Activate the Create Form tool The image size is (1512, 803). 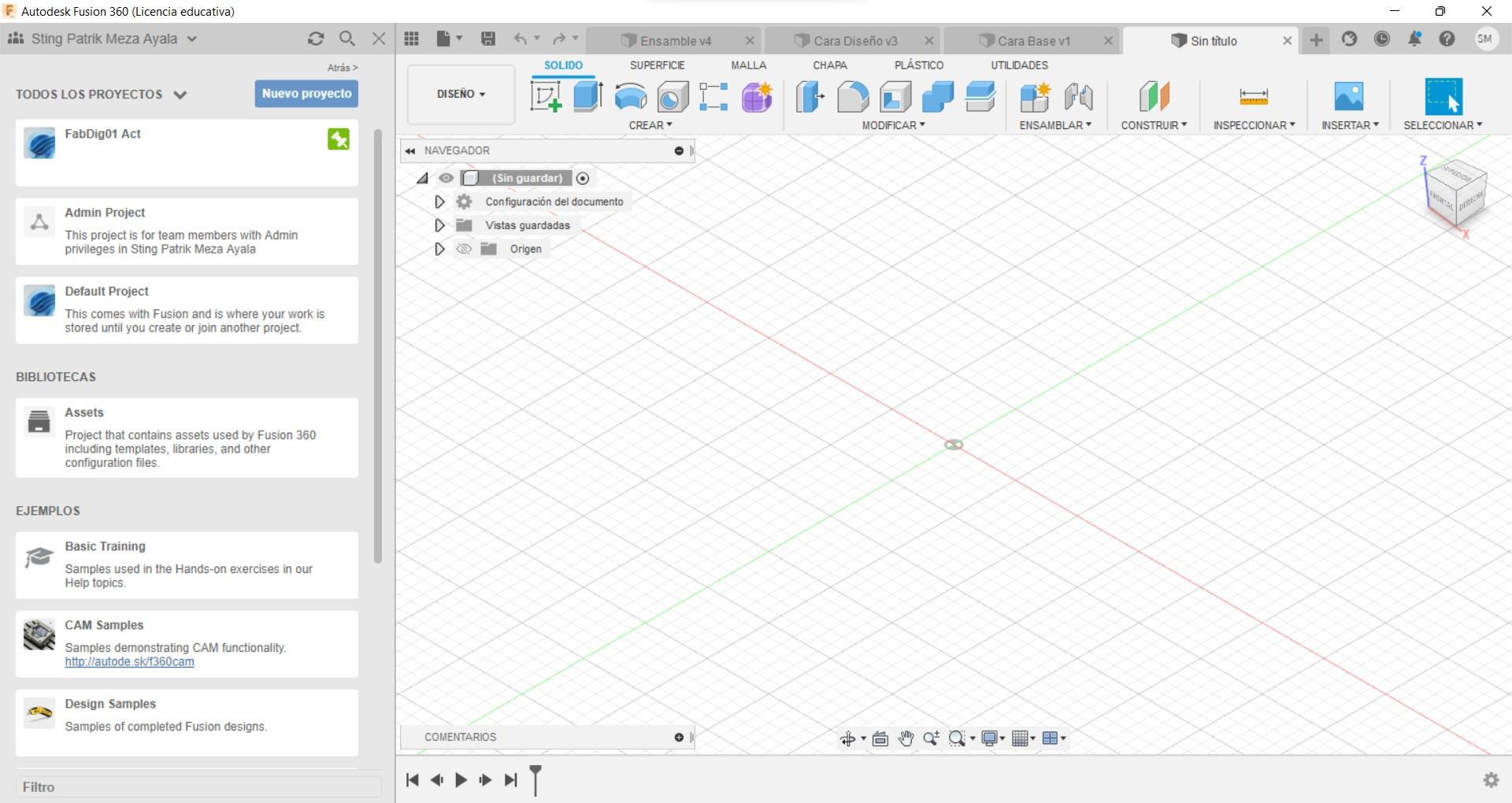tap(756, 97)
